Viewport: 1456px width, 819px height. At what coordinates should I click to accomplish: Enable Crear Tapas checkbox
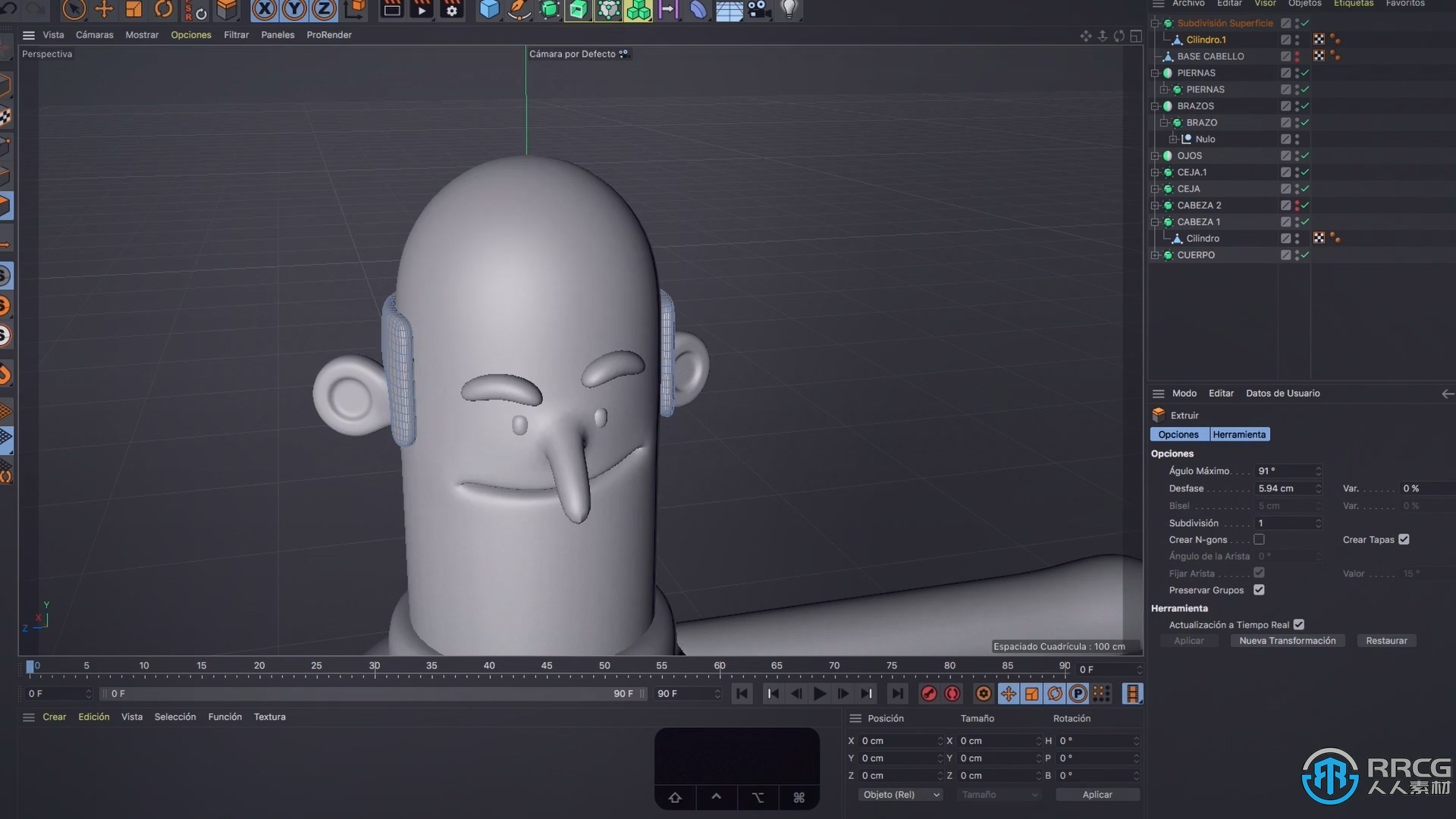[1405, 539]
